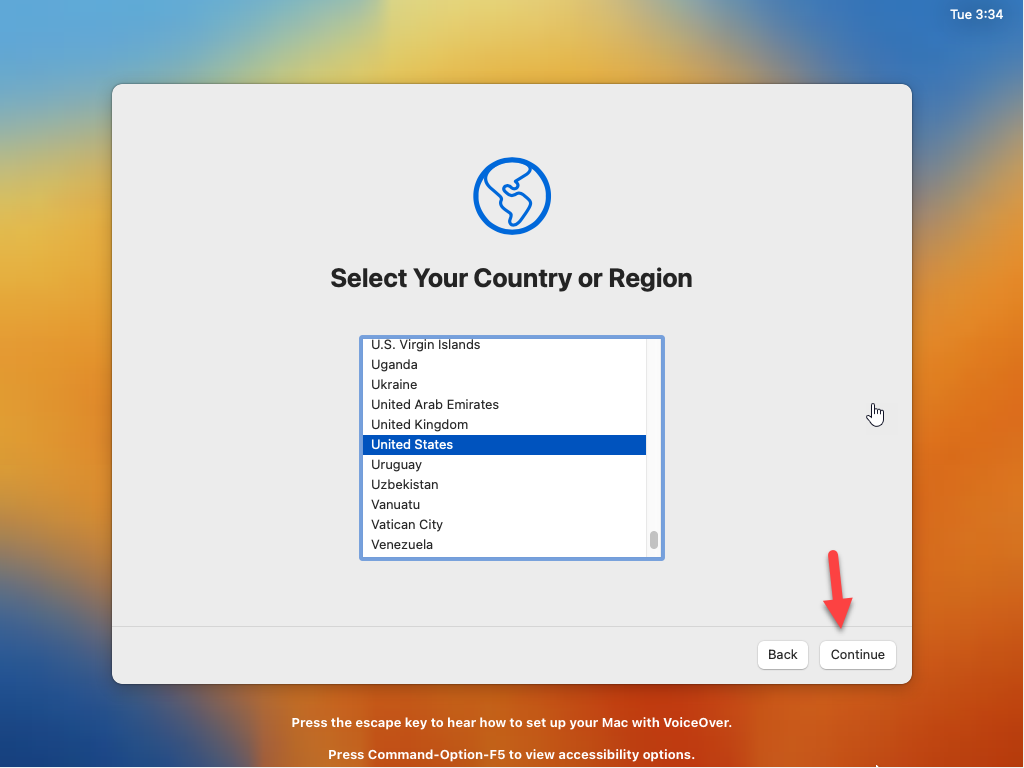Choose Vatican City from the list
Image resolution: width=1024 pixels, height=768 pixels.
pos(504,524)
